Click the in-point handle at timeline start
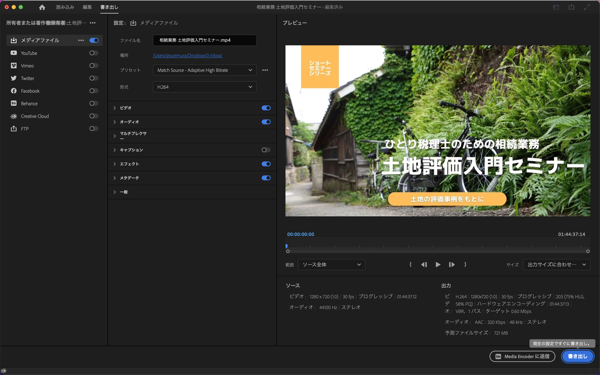 click(288, 251)
